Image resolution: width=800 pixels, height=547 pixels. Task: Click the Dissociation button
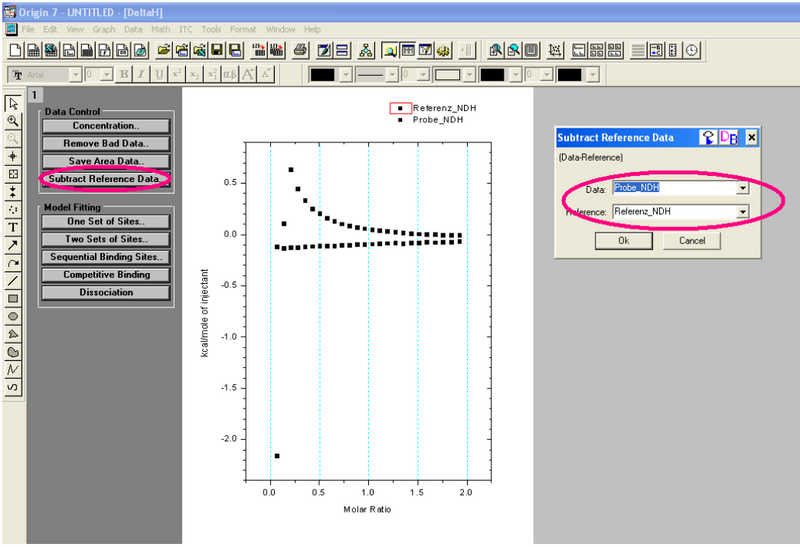point(106,292)
